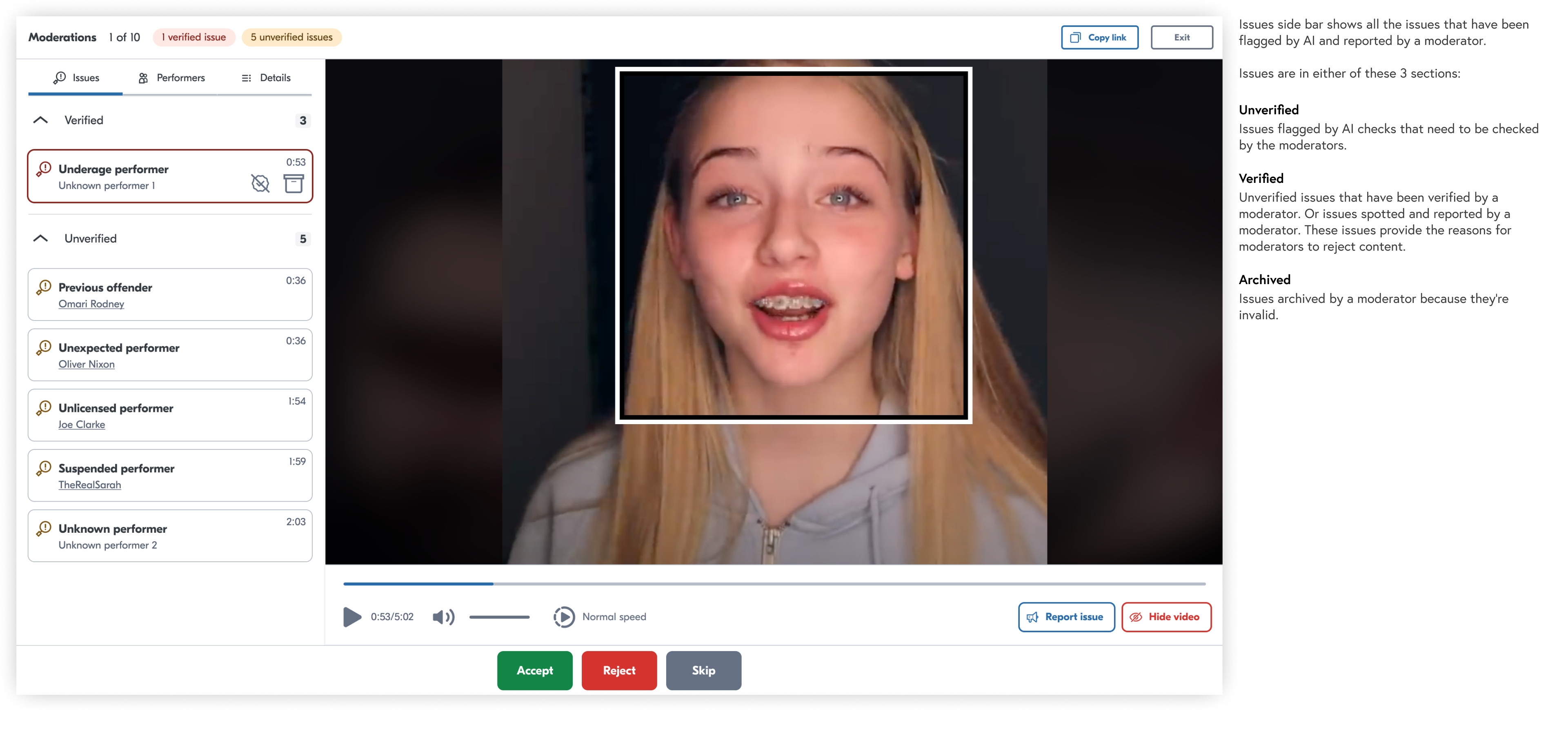Image resolution: width=1568 pixels, height=734 pixels.
Task: Switch to the Issues tab
Action: coord(76,78)
